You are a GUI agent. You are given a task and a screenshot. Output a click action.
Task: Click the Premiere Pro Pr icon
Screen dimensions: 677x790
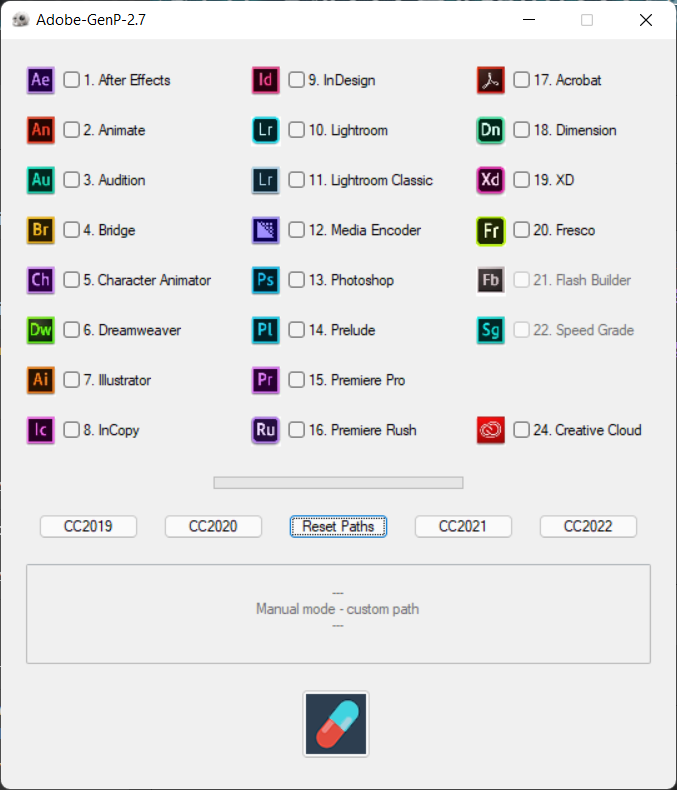click(x=265, y=380)
